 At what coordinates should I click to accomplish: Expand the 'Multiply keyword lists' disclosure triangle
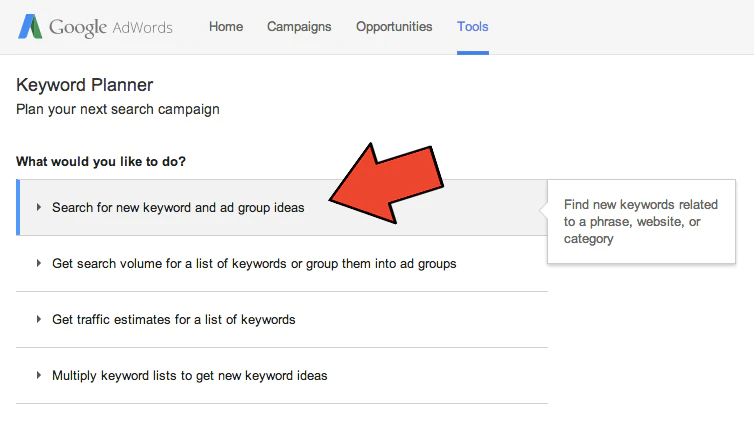click(x=39, y=376)
